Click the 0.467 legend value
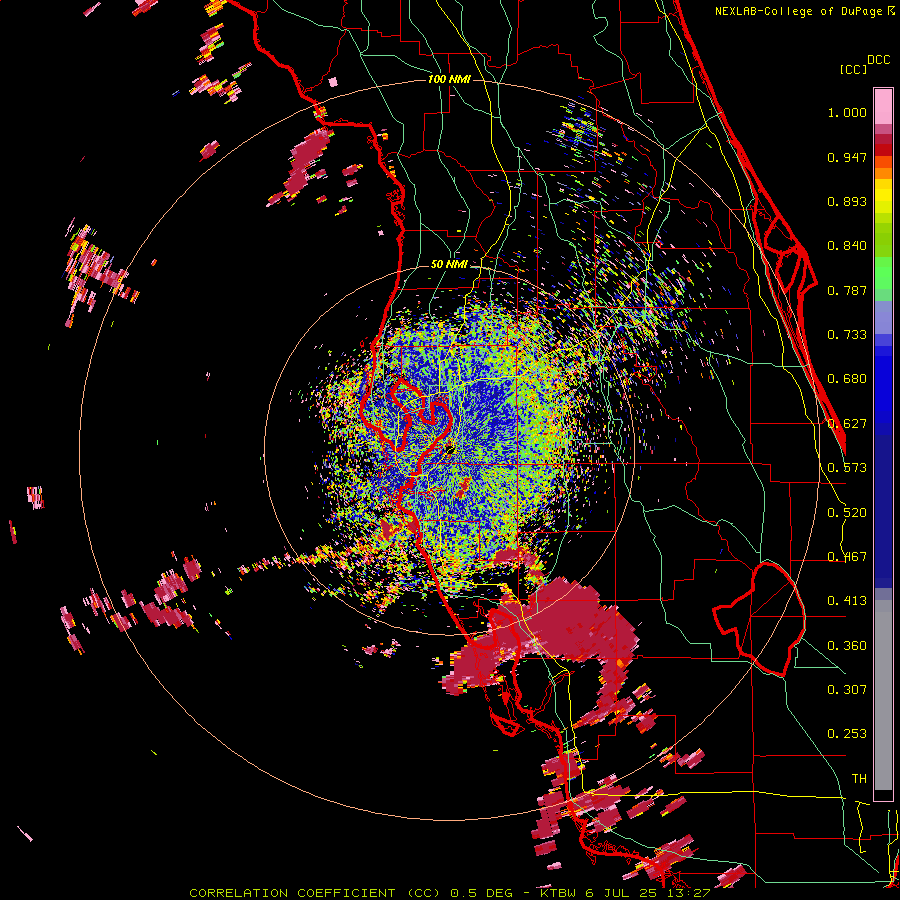Screen dimensions: 900x900 pyautogui.click(x=847, y=557)
